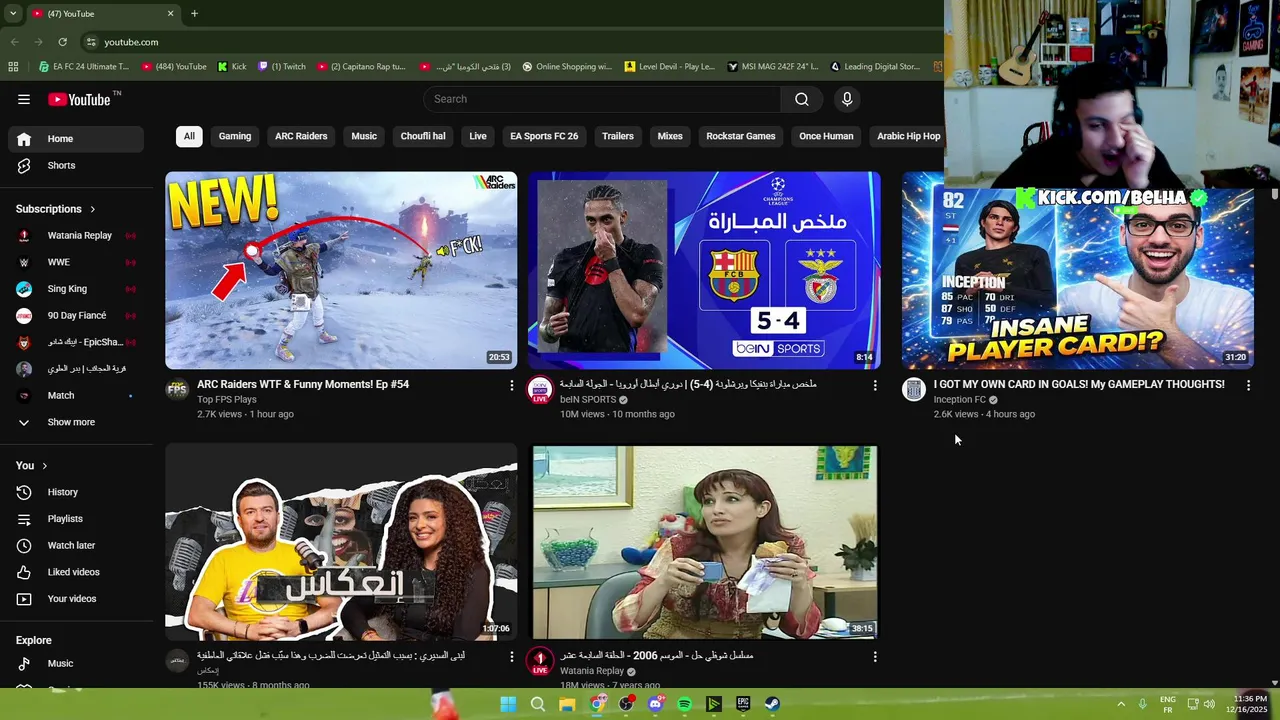Click the Home sidebar icon
Image resolution: width=1280 pixels, height=720 pixels.
(x=24, y=139)
